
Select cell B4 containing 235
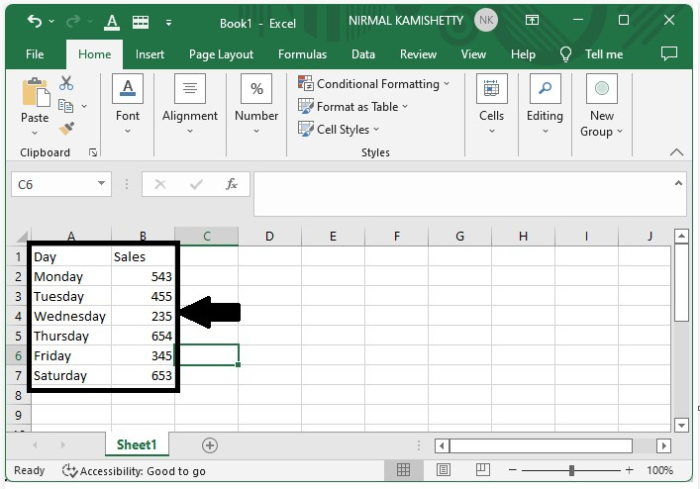(x=143, y=316)
